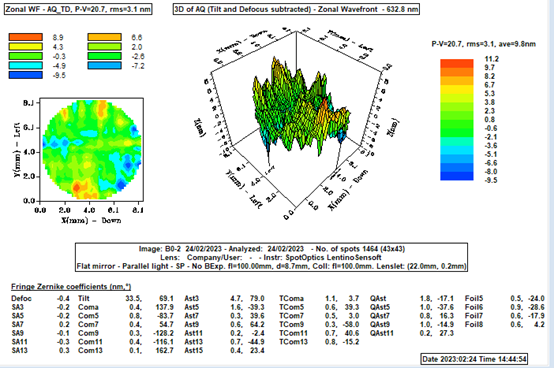
Task: Click the yellow 4.3 legend swatch
Action: pyautogui.click(x=26, y=47)
